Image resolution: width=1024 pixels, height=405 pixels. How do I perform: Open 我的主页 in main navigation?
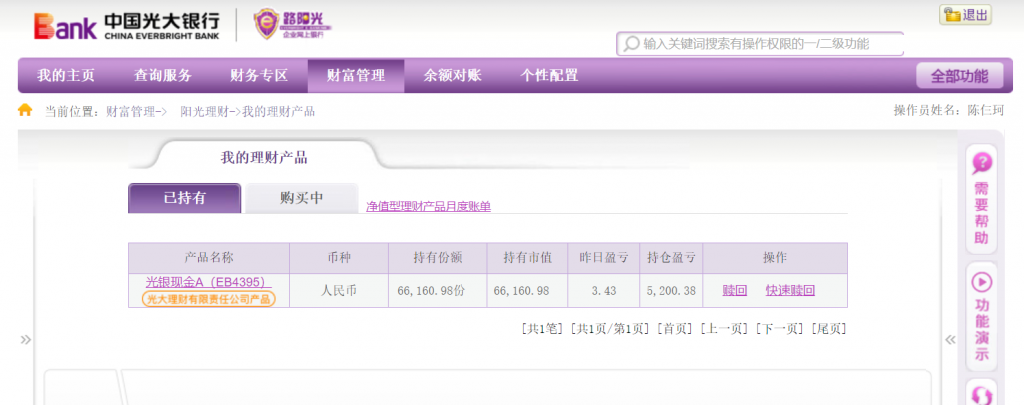(x=66, y=76)
